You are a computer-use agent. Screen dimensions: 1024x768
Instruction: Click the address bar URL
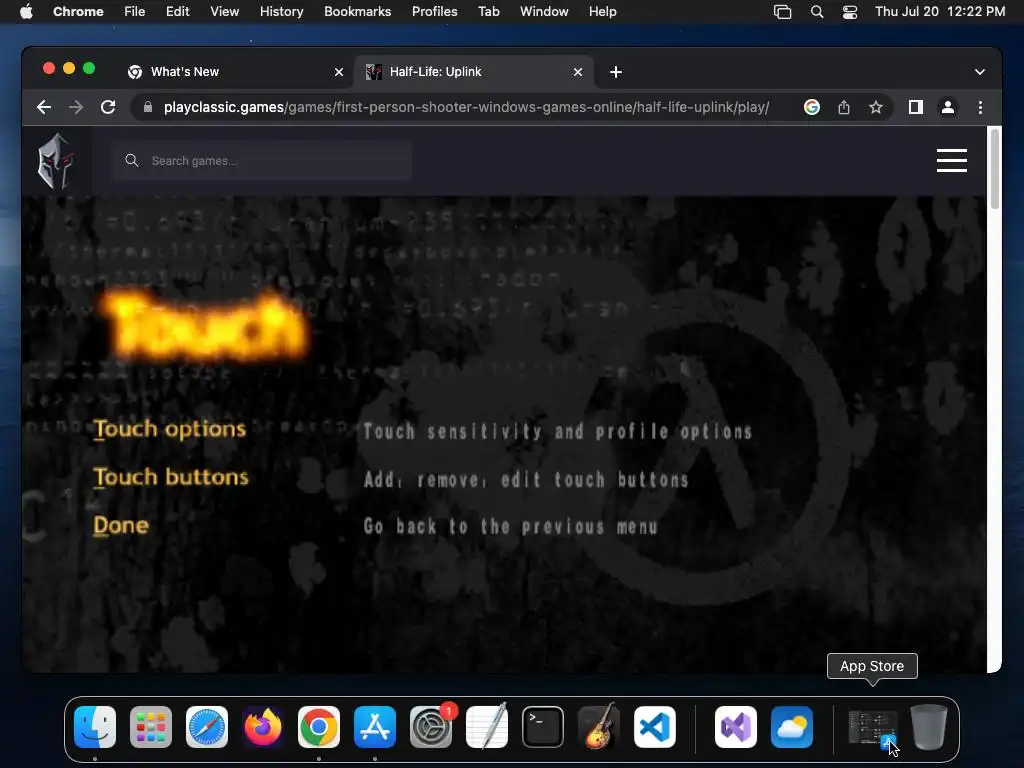tap(466, 107)
